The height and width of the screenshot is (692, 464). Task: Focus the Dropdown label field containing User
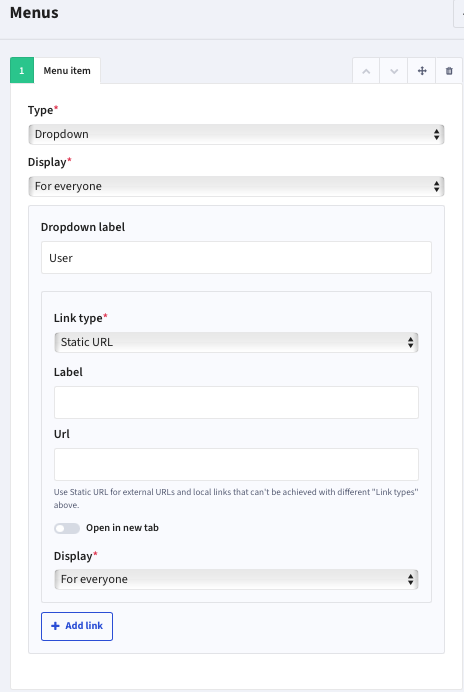tap(236, 258)
